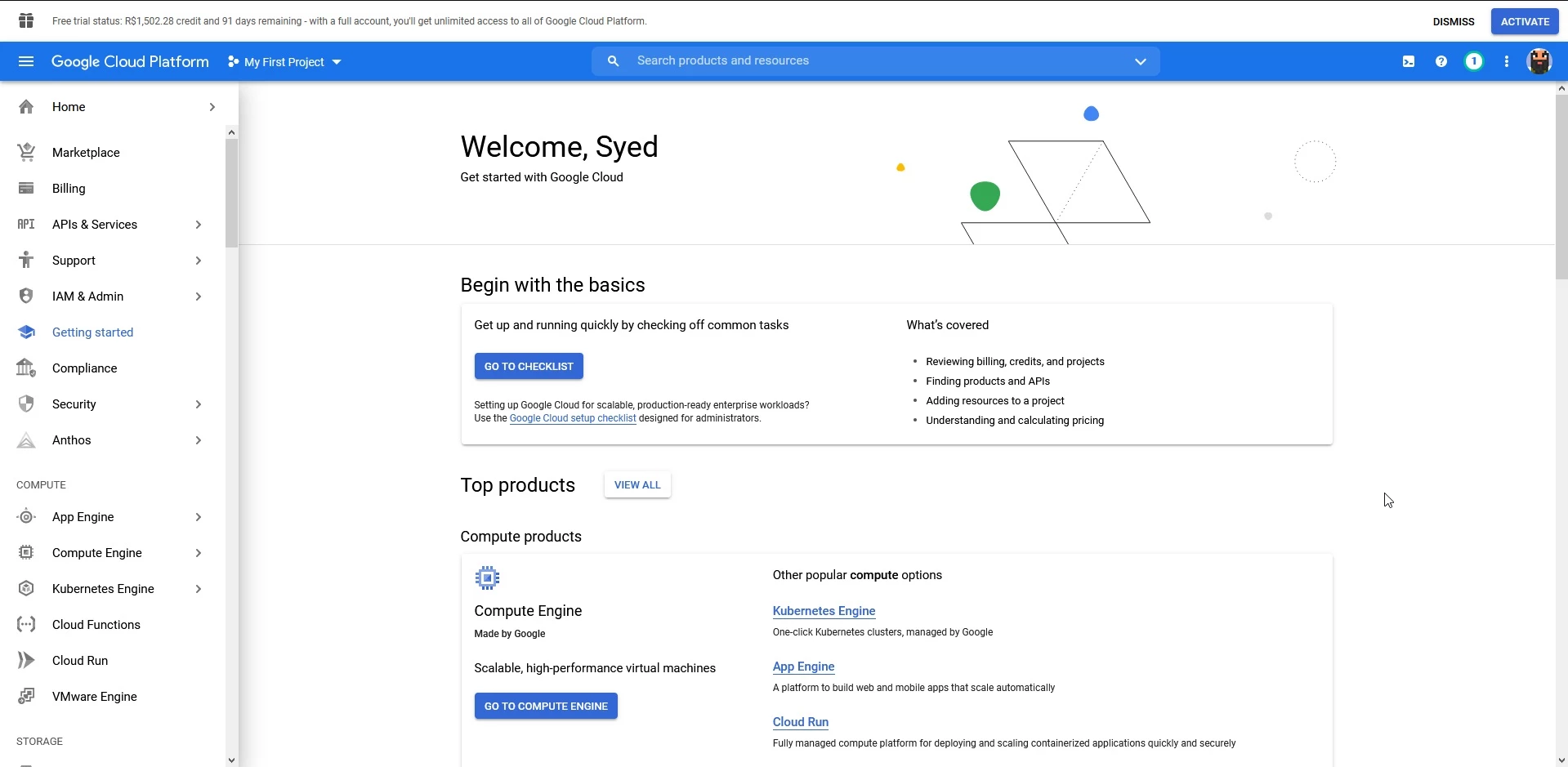The height and width of the screenshot is (767, 1568).
Task: Expand the Home submenu chevron
Action: point(212,107)
